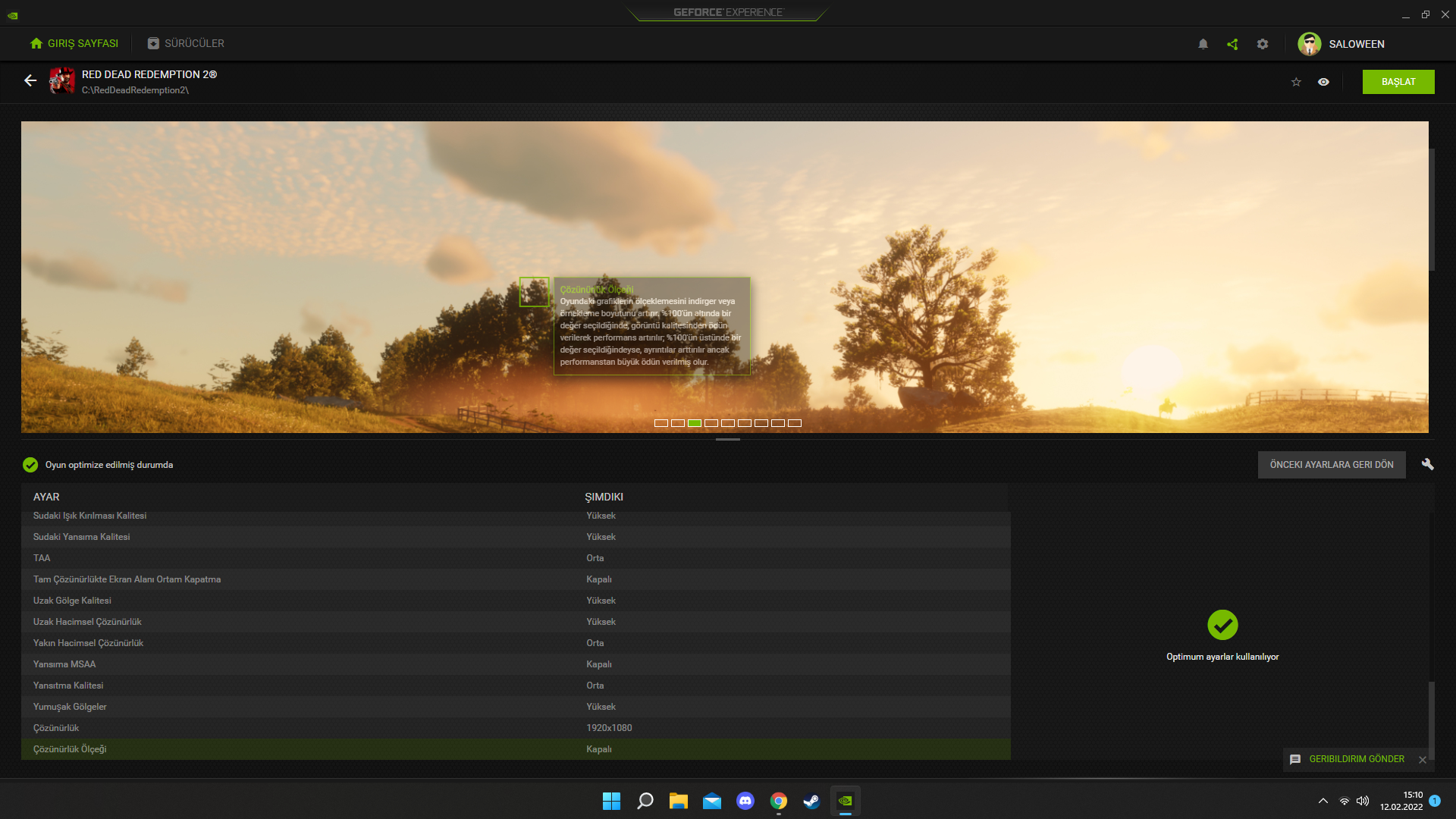Open Discord from taskbar
Screen dimensions: 1456x819
click(x=745, y=801)
